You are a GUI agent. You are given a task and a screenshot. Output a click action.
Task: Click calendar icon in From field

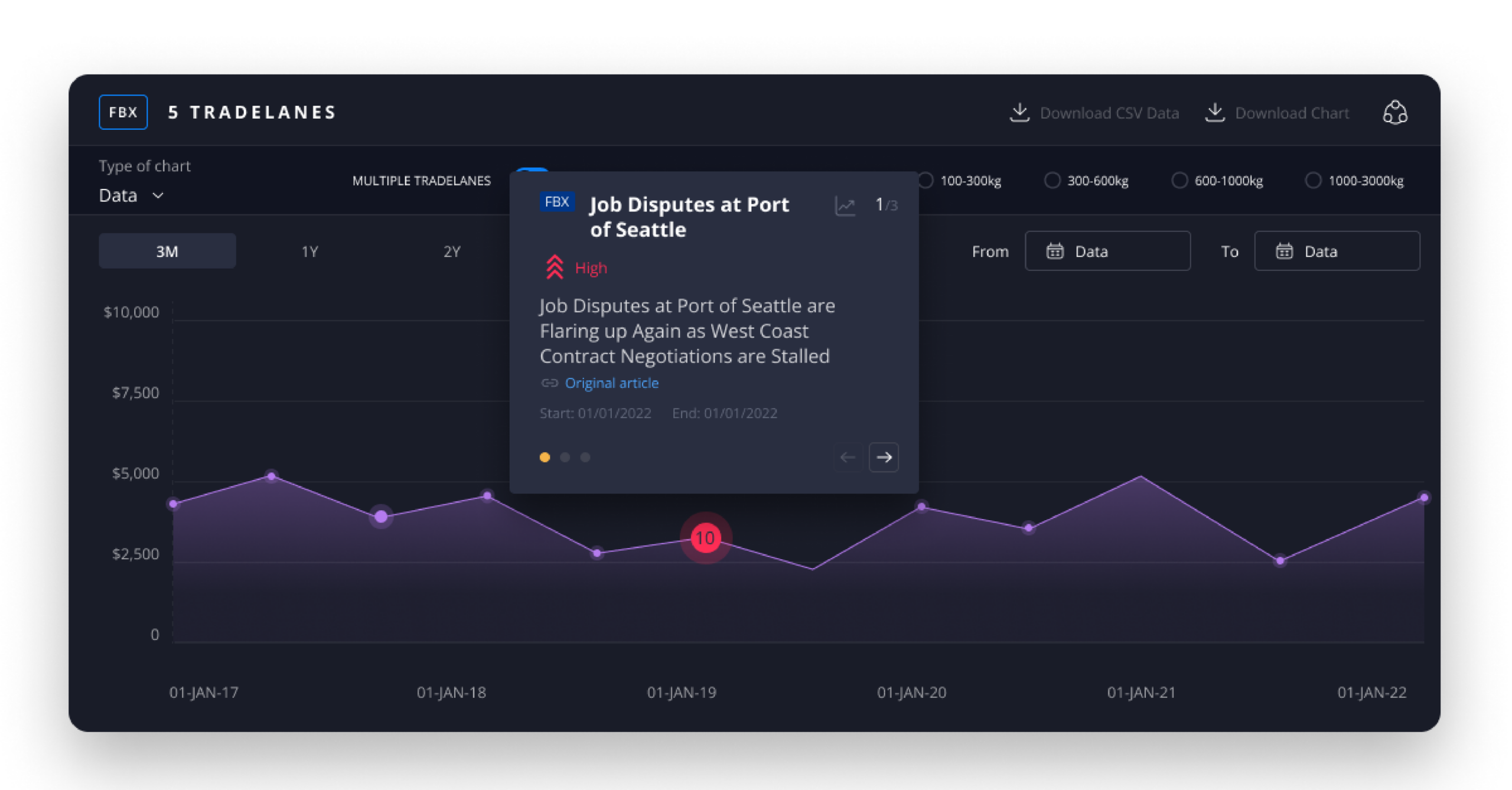click(x=1055, y=252)
